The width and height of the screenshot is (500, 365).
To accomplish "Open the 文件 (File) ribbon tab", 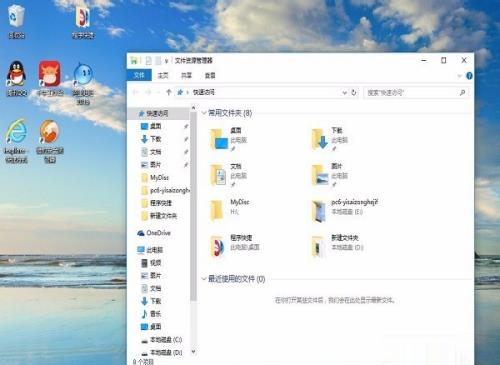I will (x=139, y=75).
